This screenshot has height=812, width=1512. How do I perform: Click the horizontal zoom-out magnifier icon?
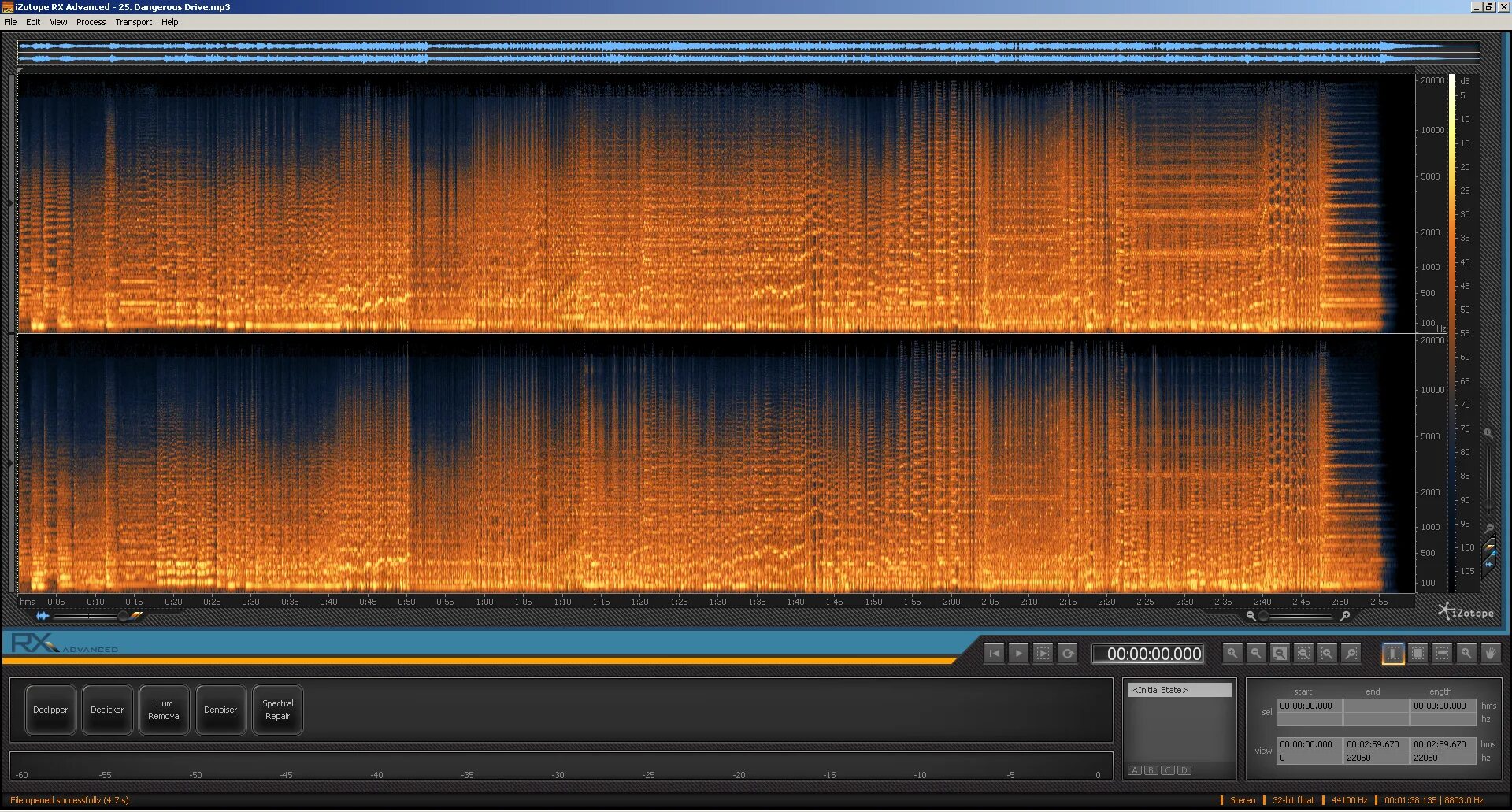1251,617
